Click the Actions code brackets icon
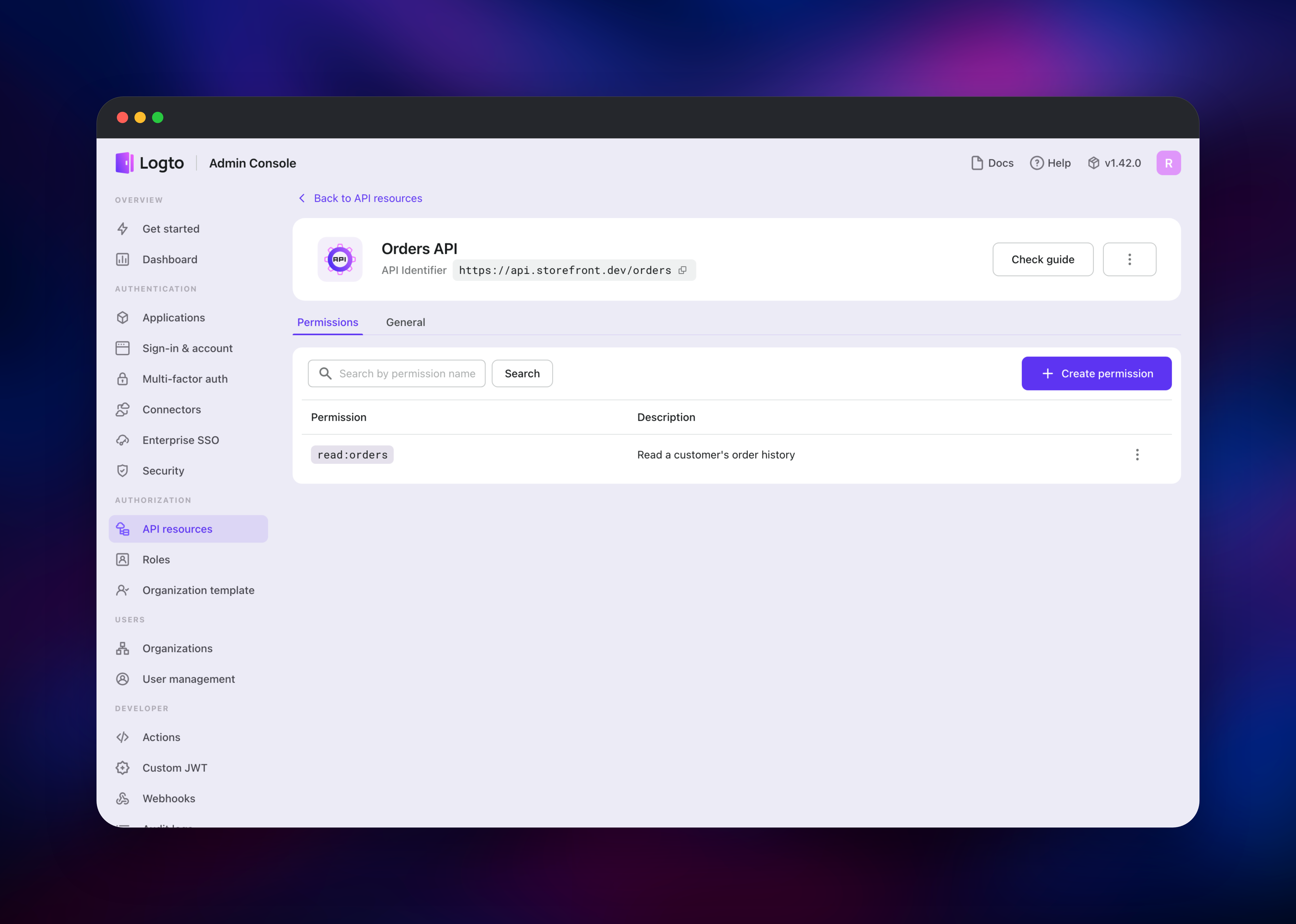 [x=122, y=737]
